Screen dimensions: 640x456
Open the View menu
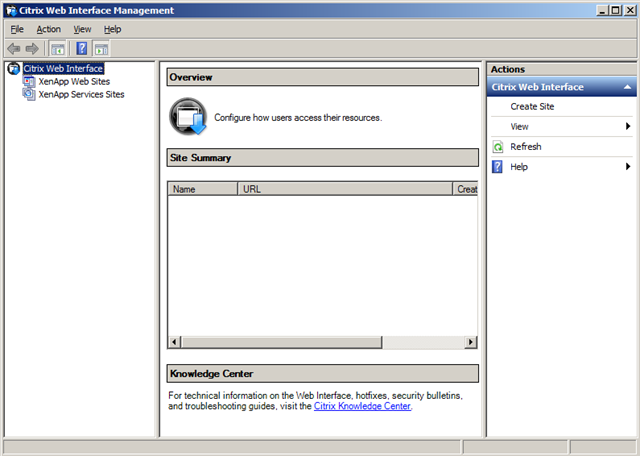[x=82, y=29]
